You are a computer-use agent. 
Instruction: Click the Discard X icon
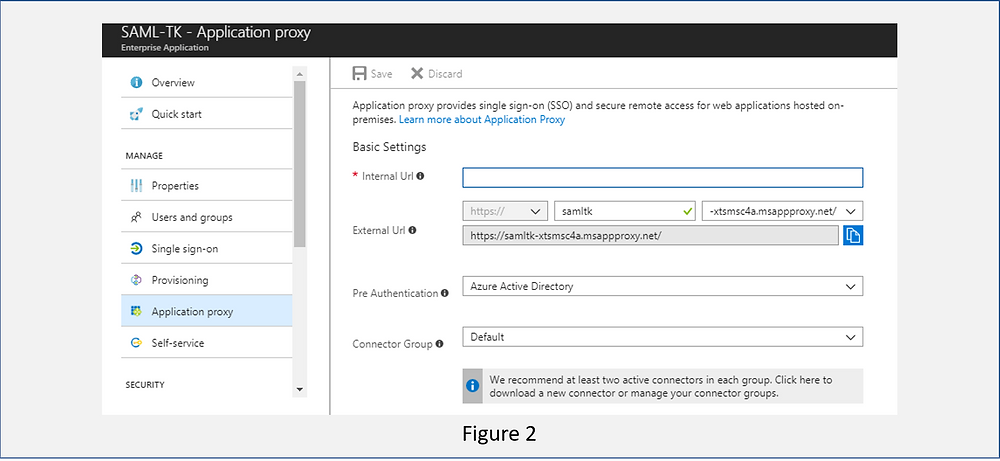417,73
